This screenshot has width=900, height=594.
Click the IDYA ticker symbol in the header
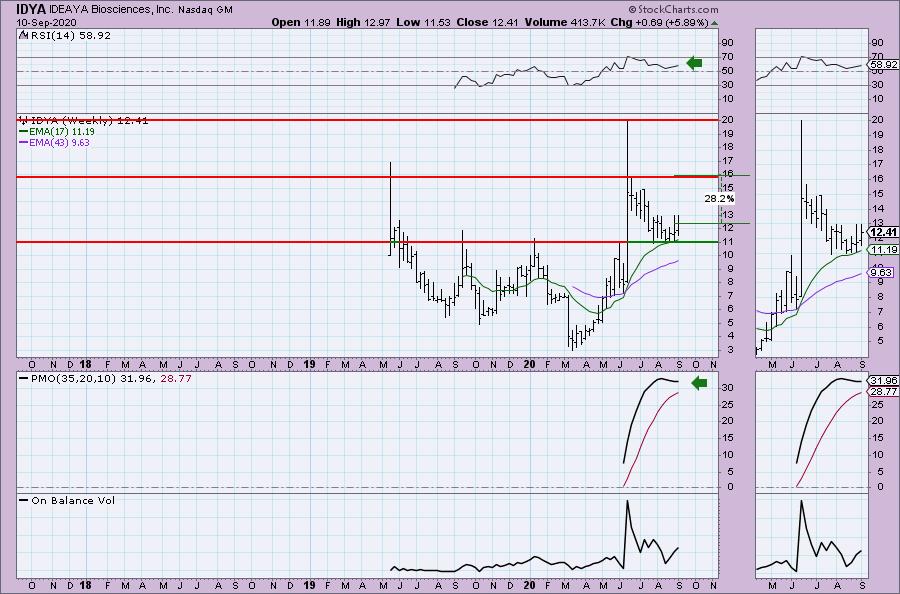click(x=31, y=9)
